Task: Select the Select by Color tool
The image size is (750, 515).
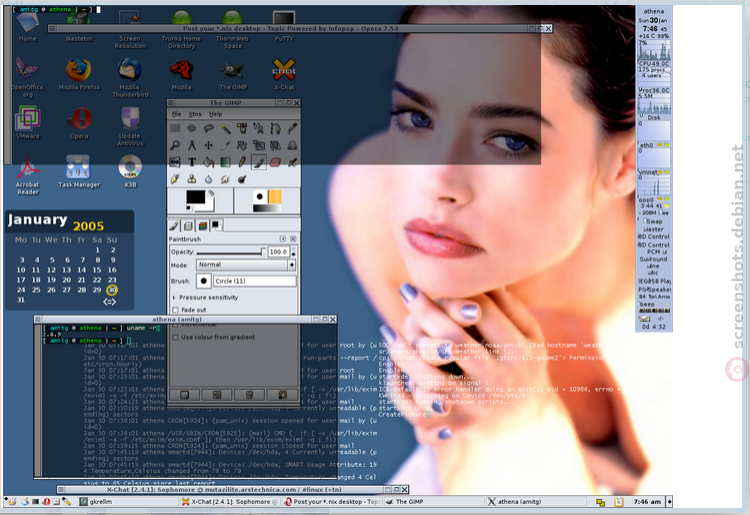Action: 242,128
